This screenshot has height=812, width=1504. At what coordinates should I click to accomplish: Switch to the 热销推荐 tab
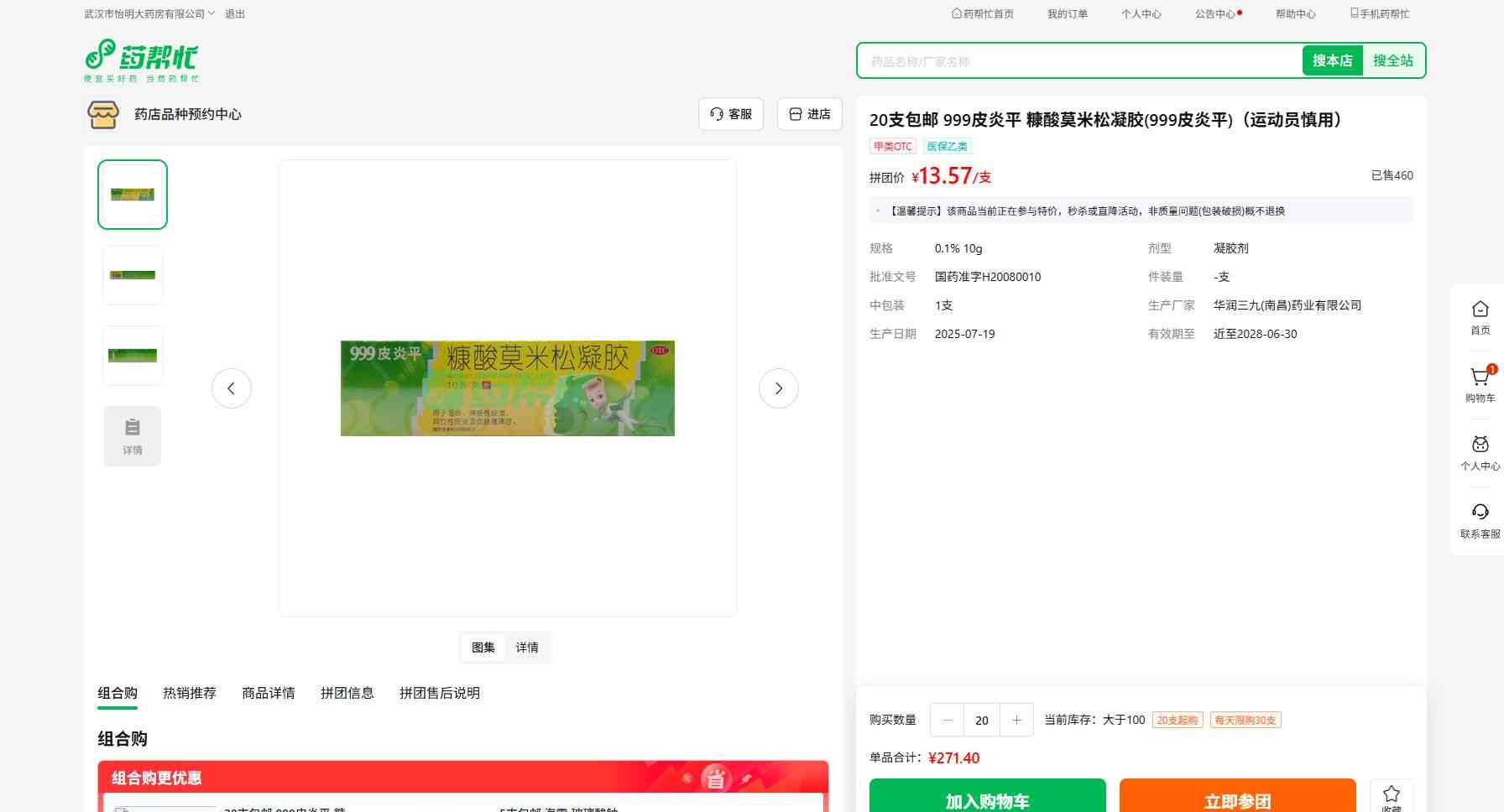tap(190, 693)
